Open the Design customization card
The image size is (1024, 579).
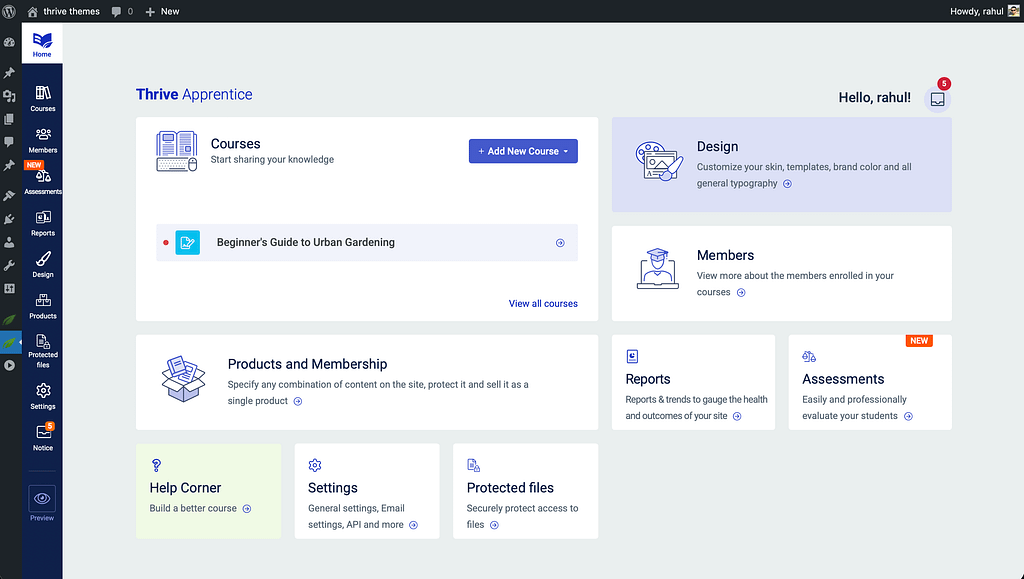tap(781, 165)
